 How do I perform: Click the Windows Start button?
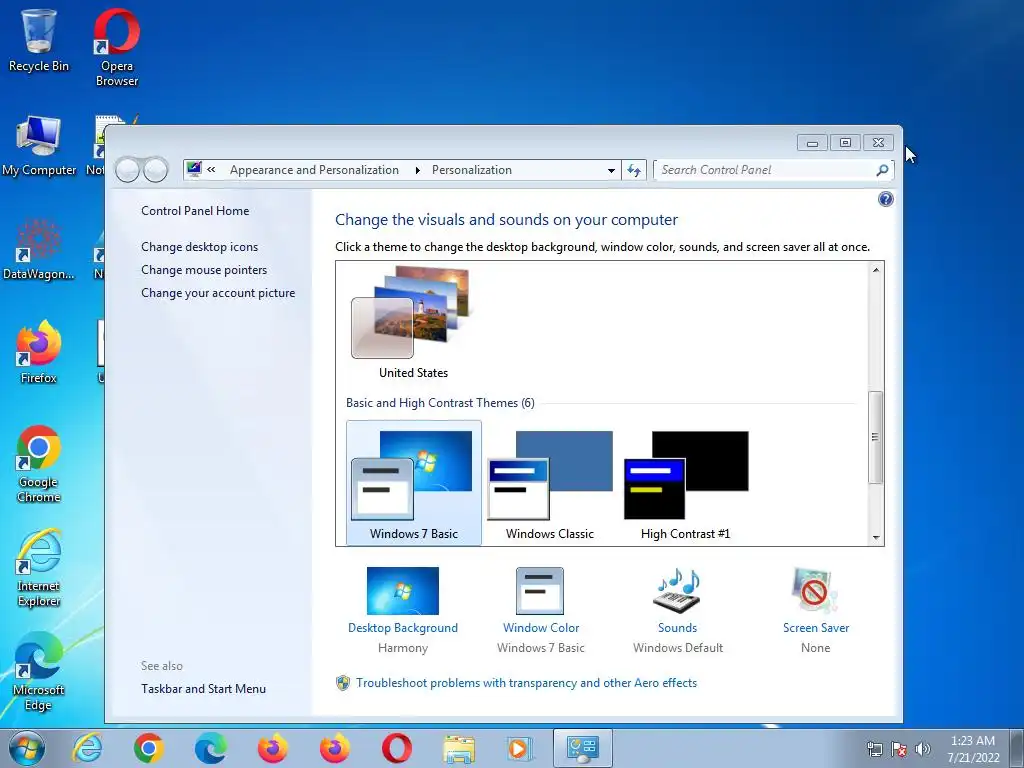coord(27,748)
